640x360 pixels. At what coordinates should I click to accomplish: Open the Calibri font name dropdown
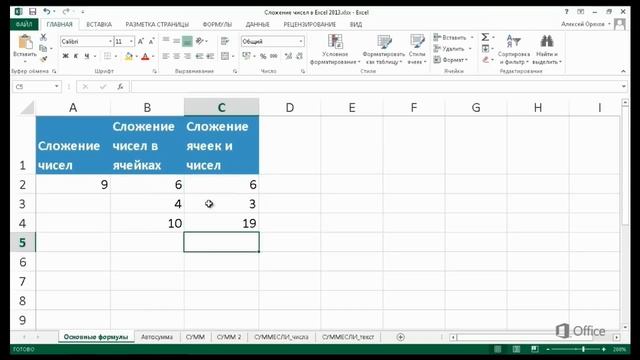110,41
